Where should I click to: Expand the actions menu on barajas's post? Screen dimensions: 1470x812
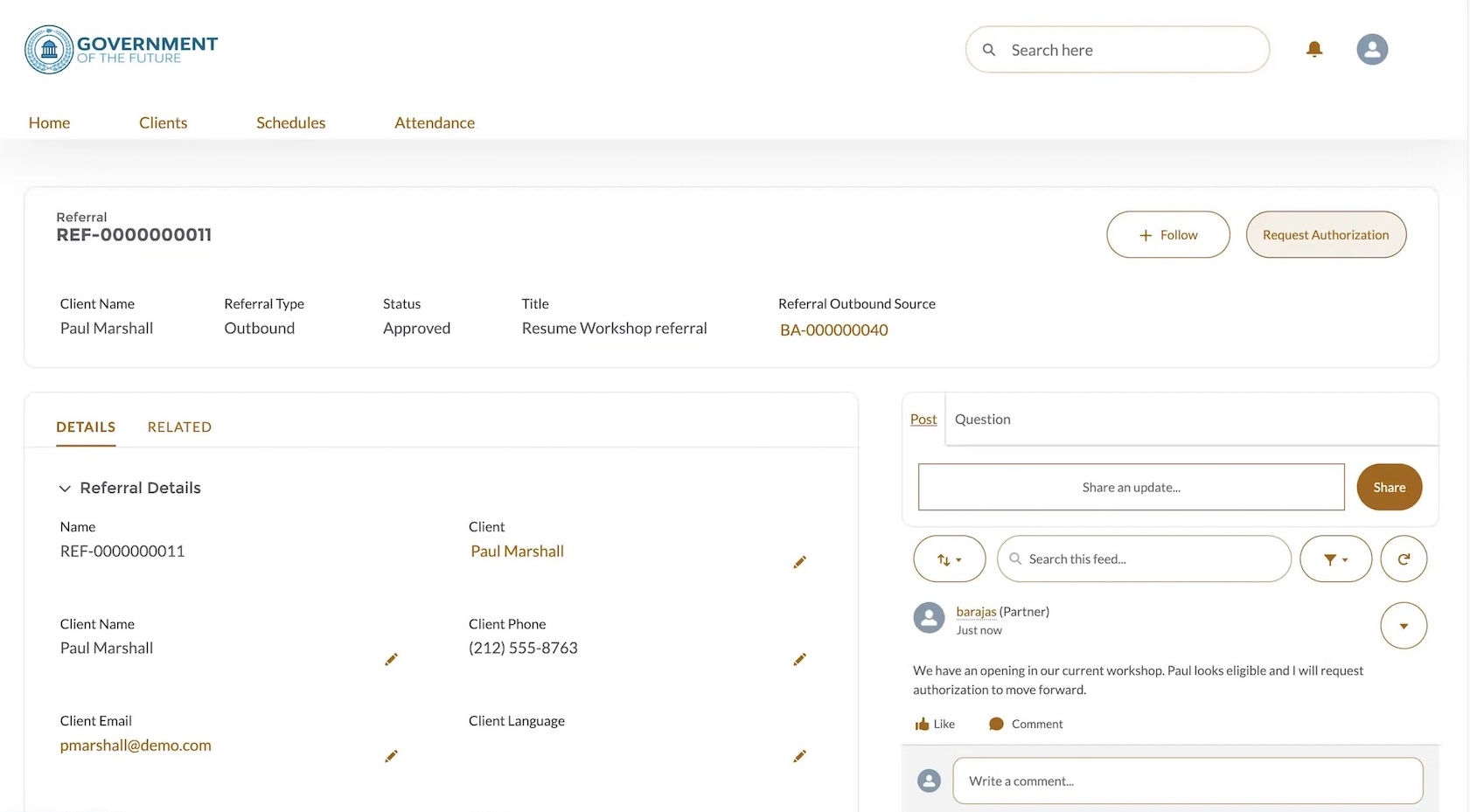[1404, 625]
